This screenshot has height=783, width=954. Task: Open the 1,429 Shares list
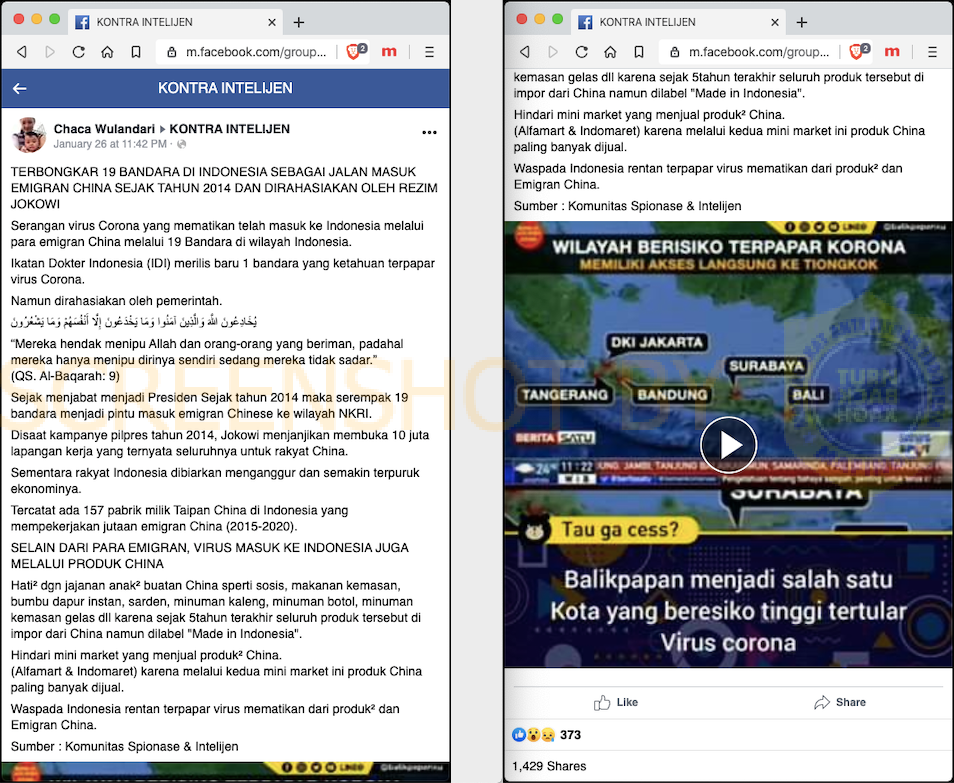point(548,766)
